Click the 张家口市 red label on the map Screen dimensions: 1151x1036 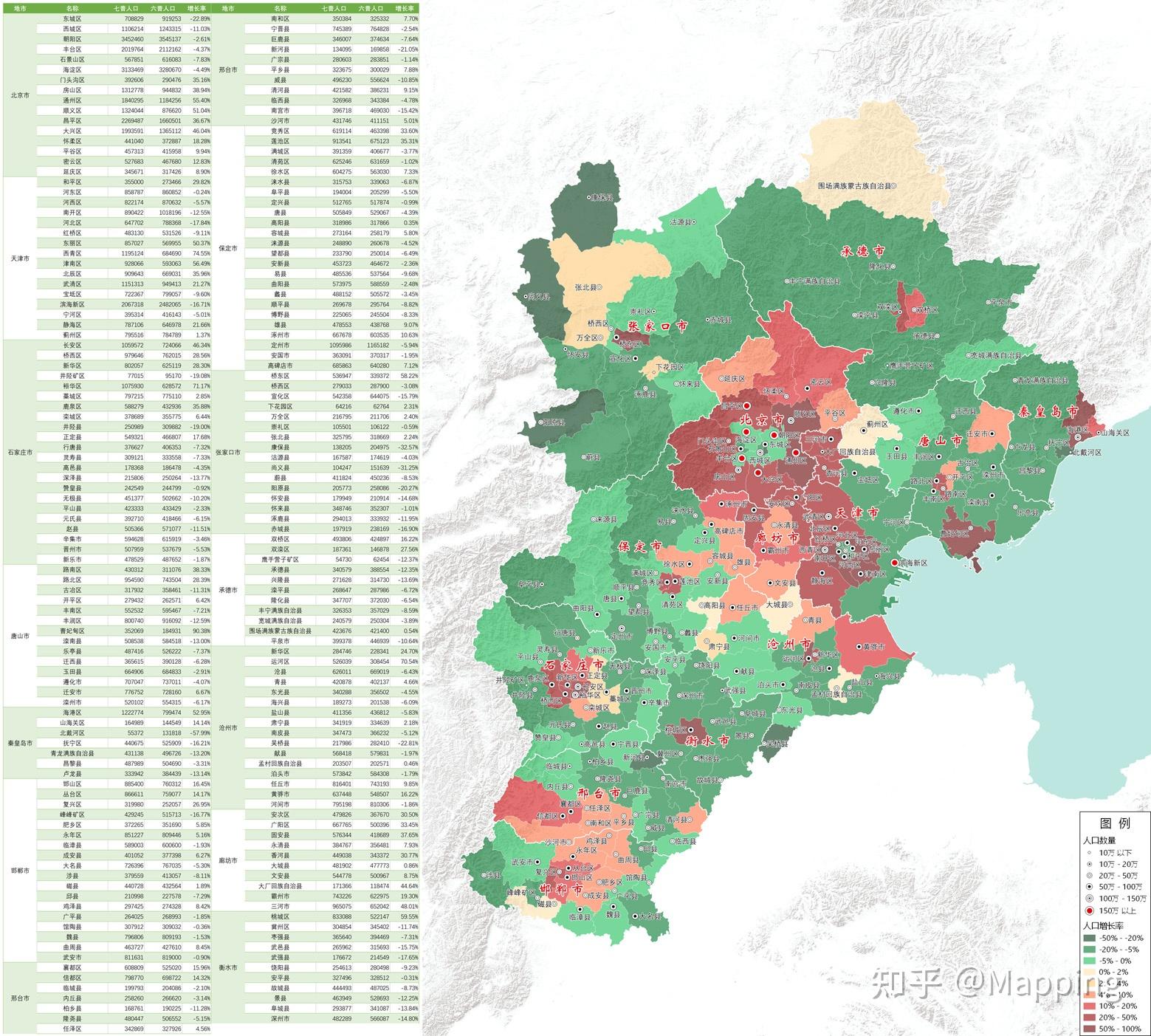pos(657,326)
